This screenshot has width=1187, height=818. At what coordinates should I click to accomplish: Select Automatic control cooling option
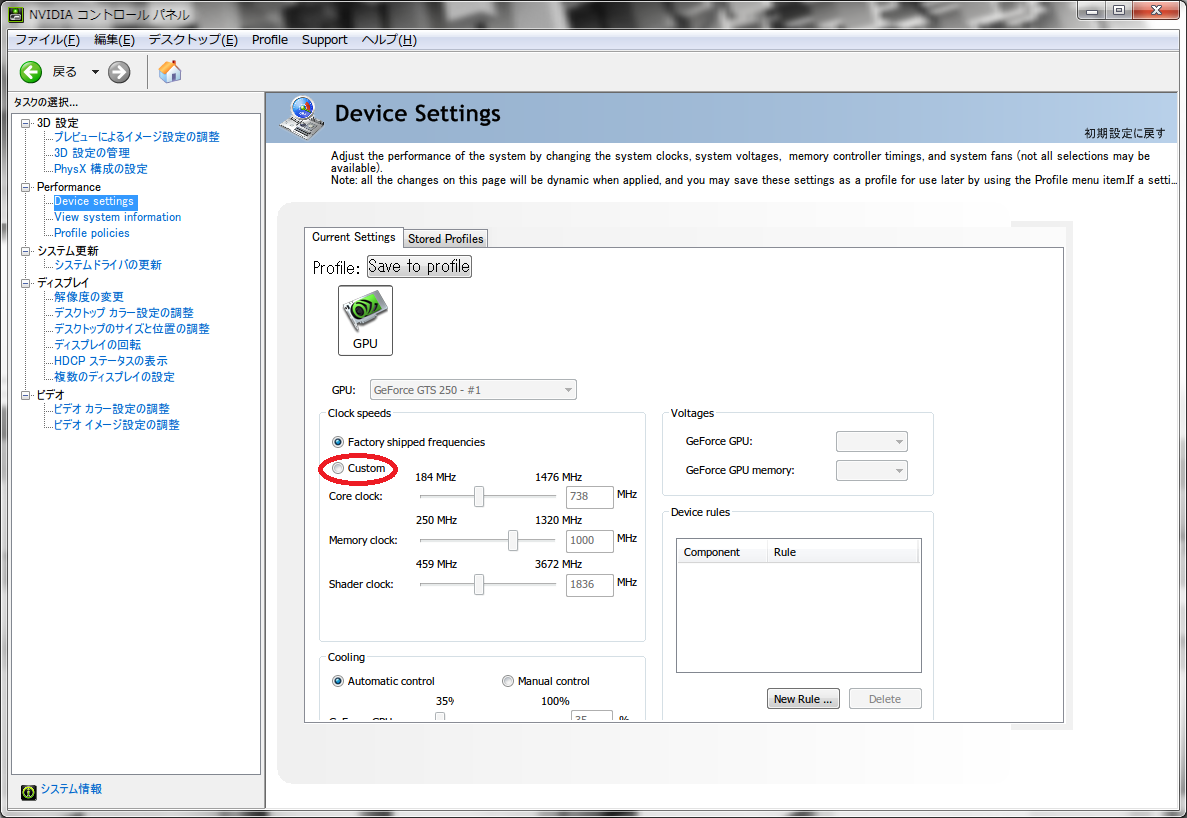[x=338, y=681]
